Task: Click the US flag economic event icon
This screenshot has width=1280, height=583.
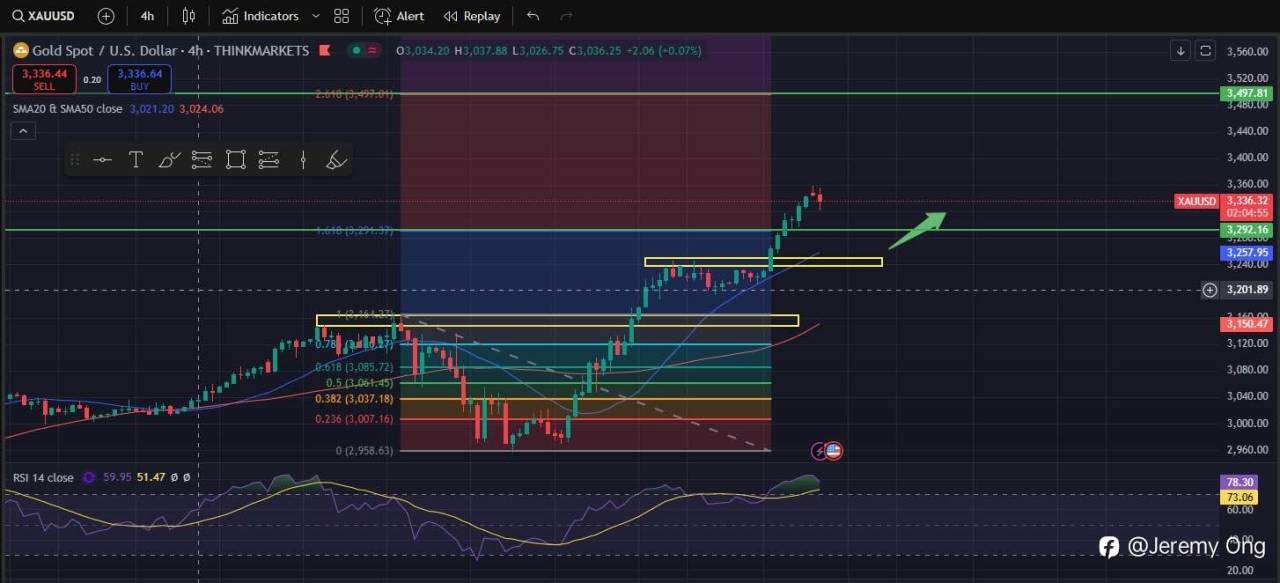Action: pos(834,451)
